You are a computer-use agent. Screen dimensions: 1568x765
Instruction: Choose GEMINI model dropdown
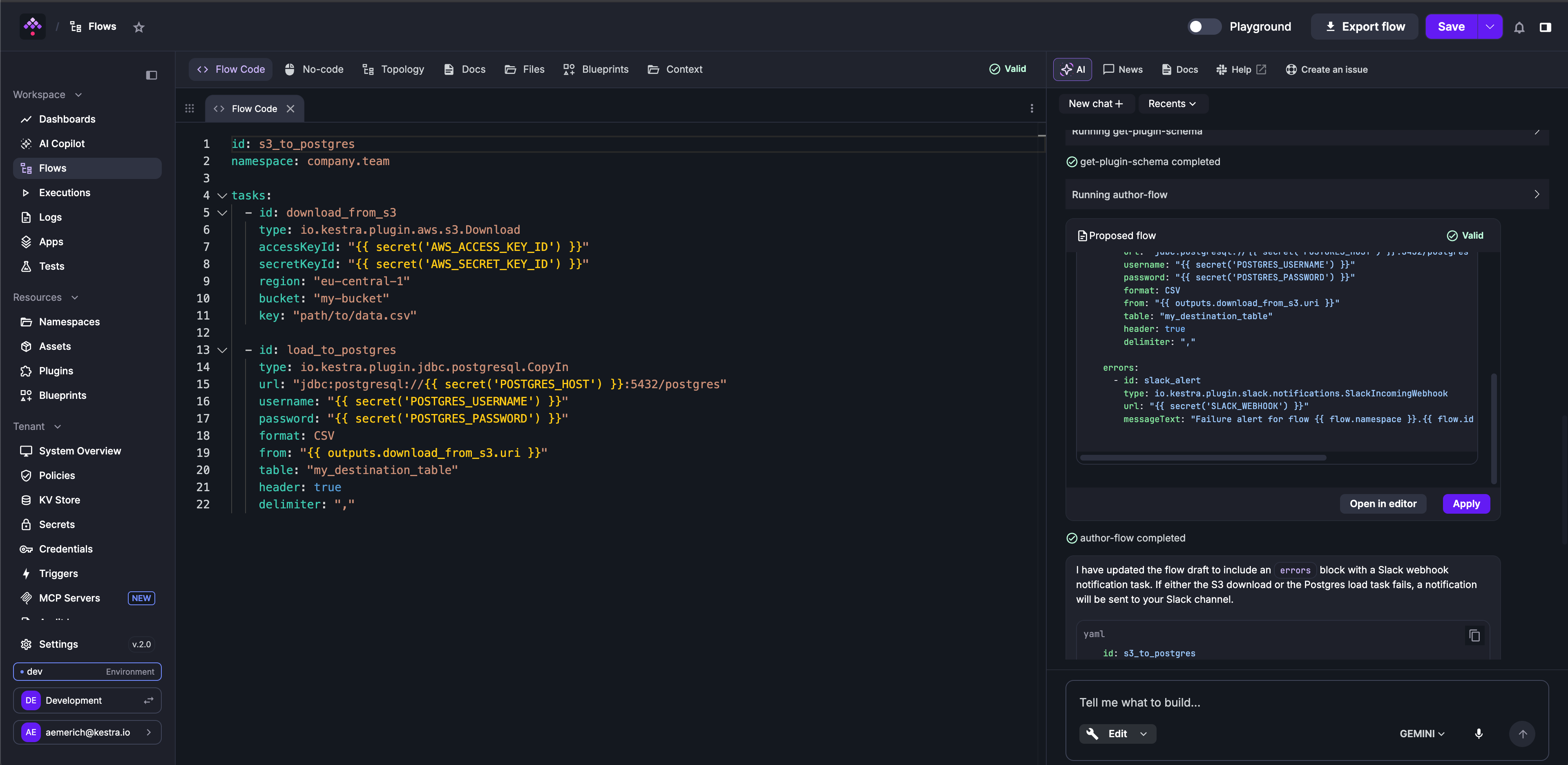1422,733
